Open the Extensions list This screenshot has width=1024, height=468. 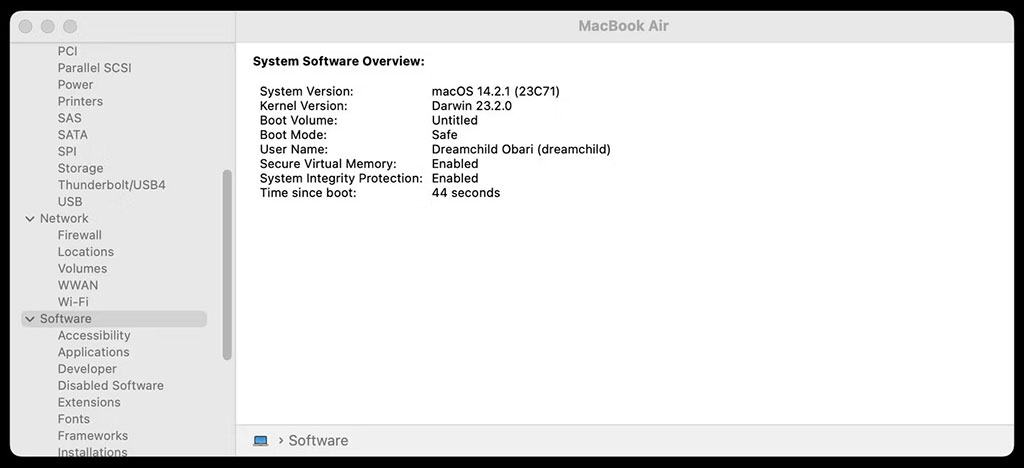point(89,402)
